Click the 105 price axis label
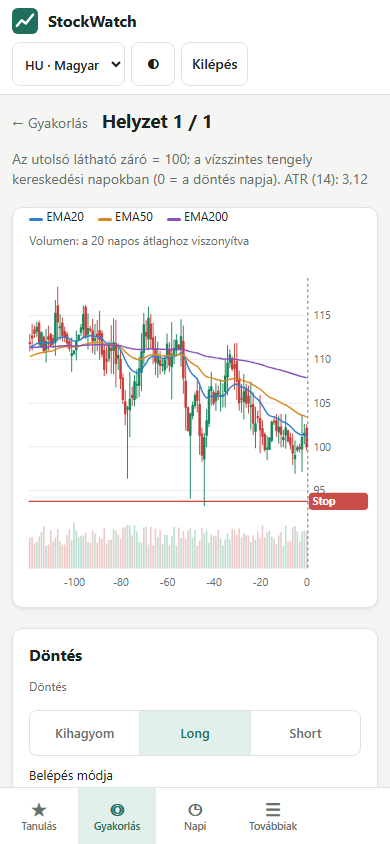The image size is (390, 844). click(322, 404)
